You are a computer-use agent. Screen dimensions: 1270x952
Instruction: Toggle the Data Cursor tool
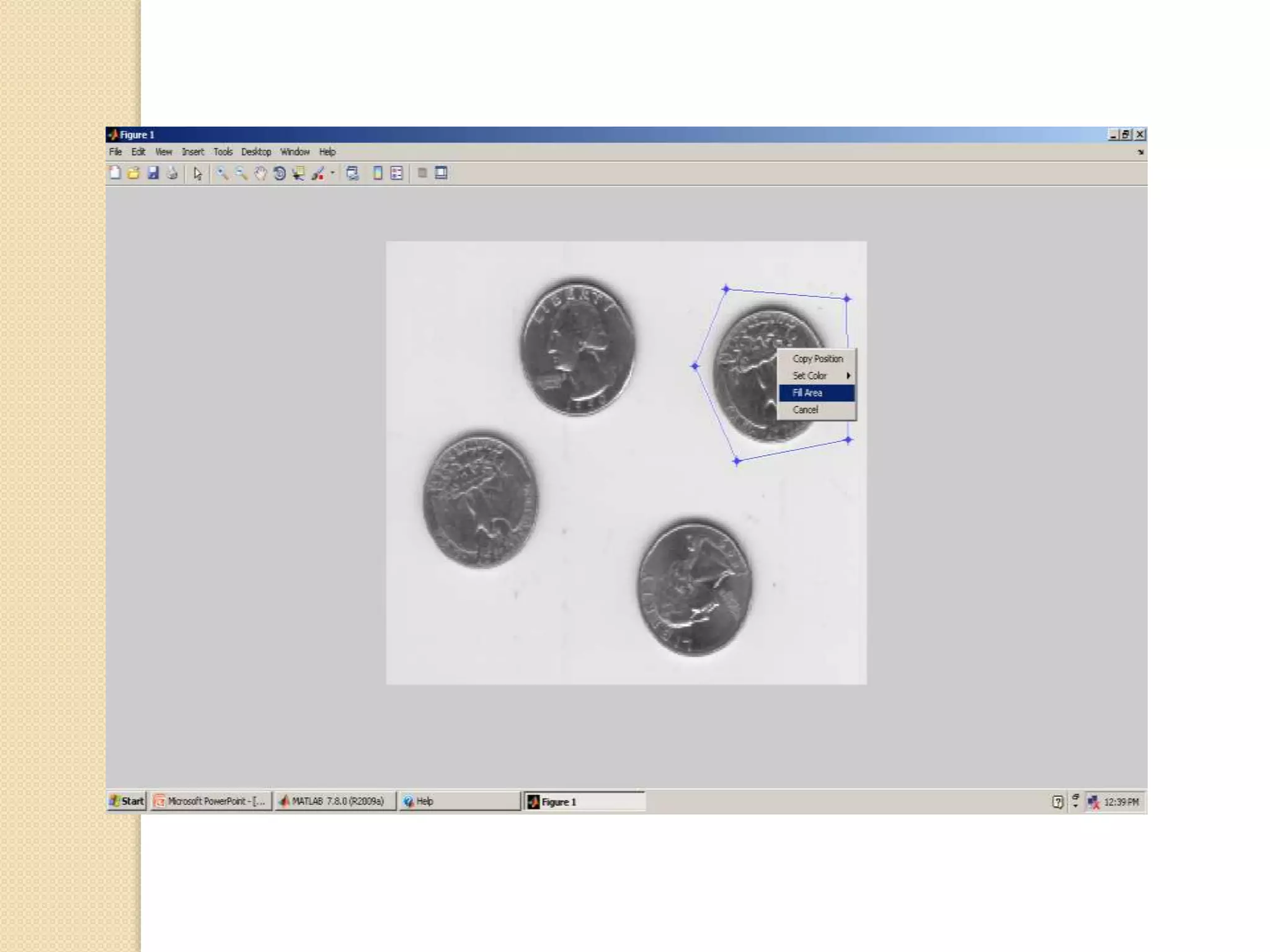(298, 174)
